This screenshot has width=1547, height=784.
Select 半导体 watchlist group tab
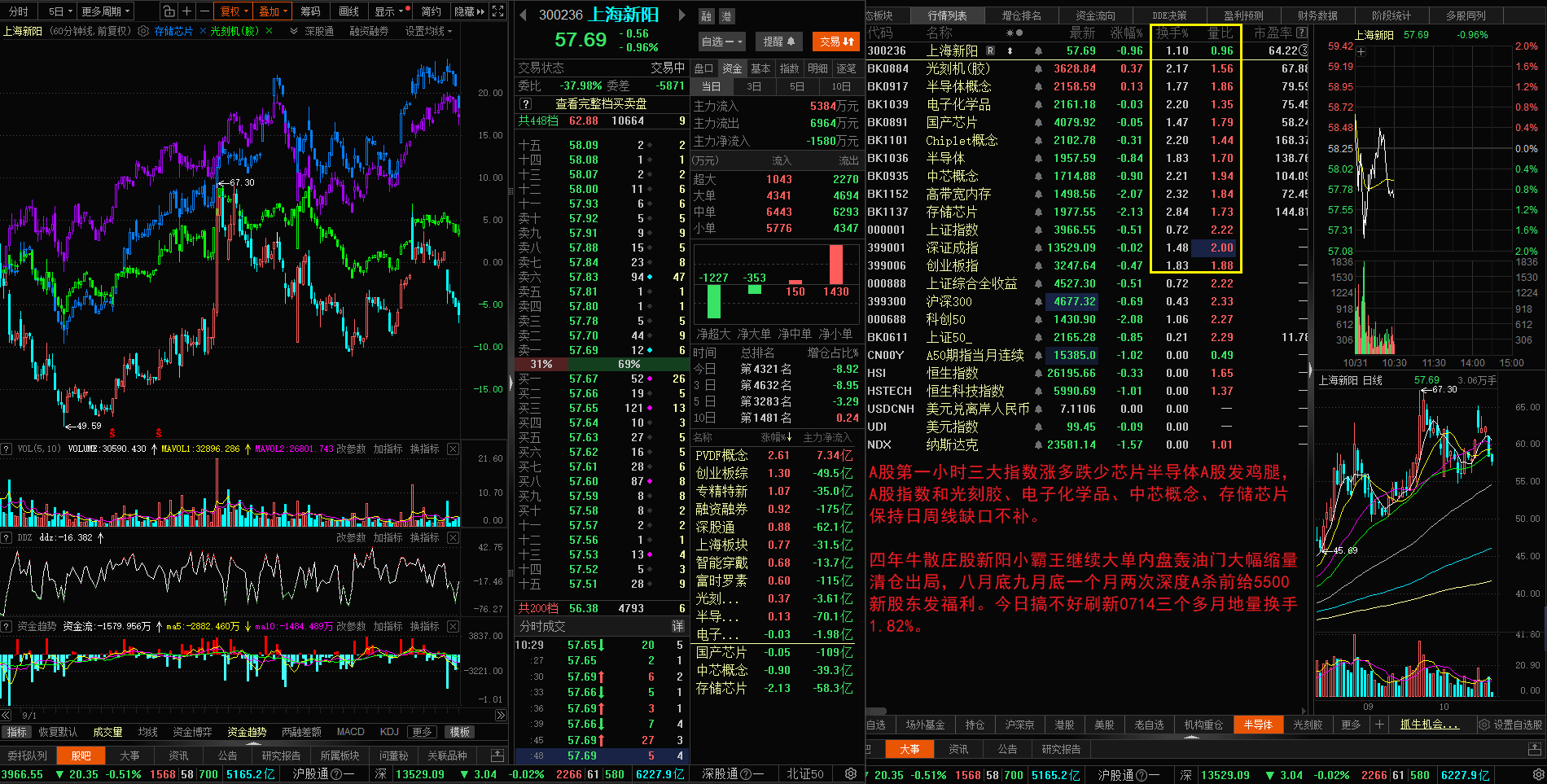click(1258, 725)
